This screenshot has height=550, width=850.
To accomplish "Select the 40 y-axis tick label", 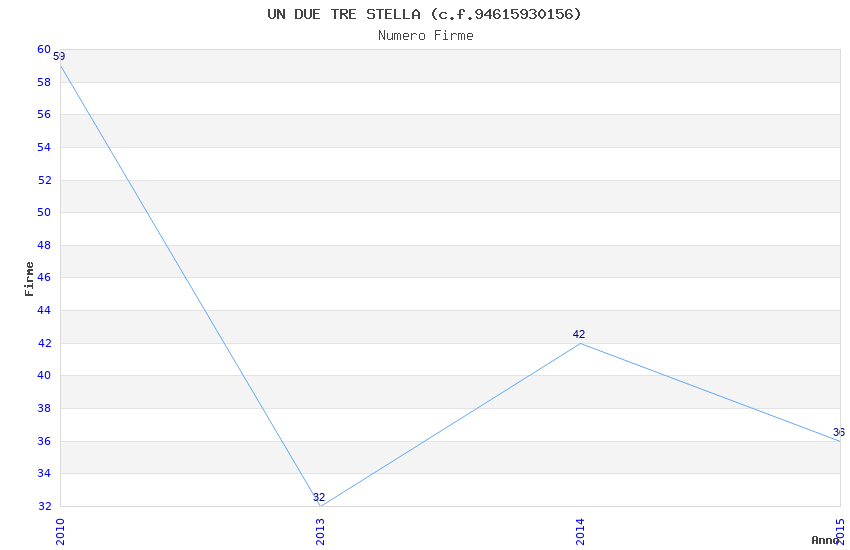I will tap(44, 376).
